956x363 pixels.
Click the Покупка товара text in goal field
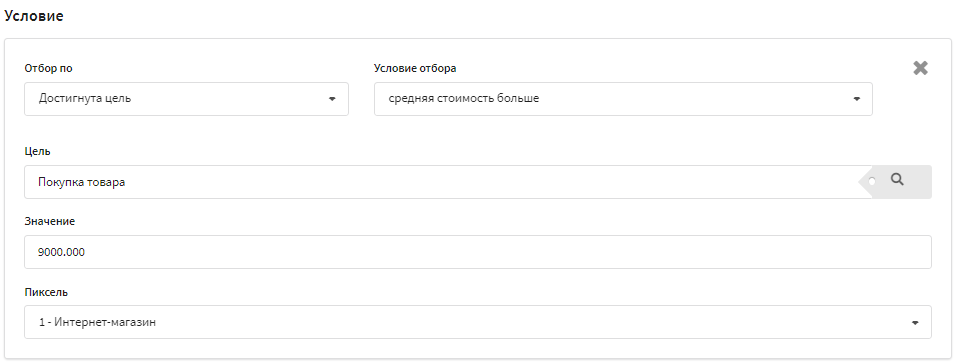[x=81, y=182]
